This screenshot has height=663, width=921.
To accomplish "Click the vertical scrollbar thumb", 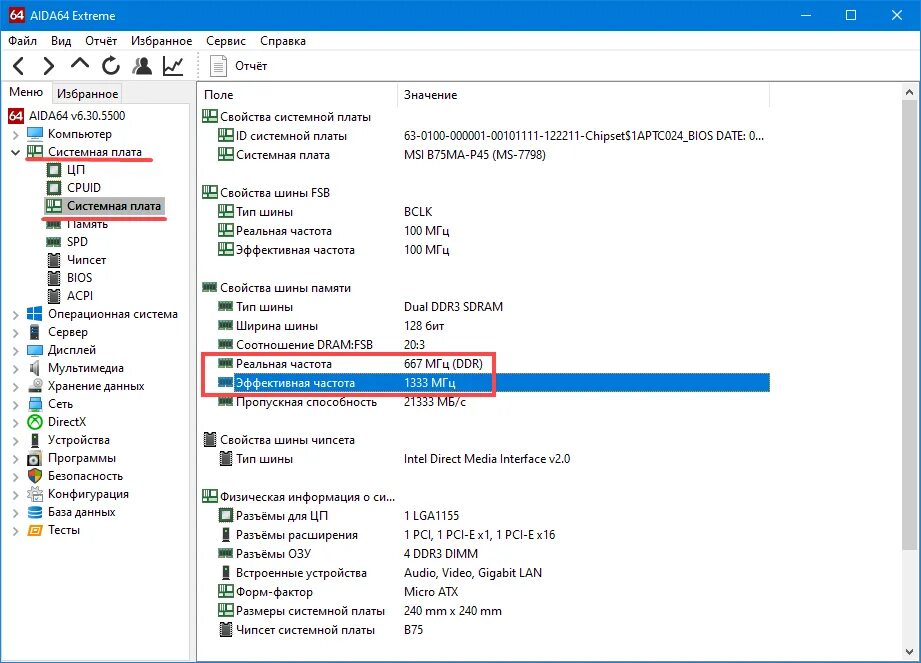I will click(909, 325).
